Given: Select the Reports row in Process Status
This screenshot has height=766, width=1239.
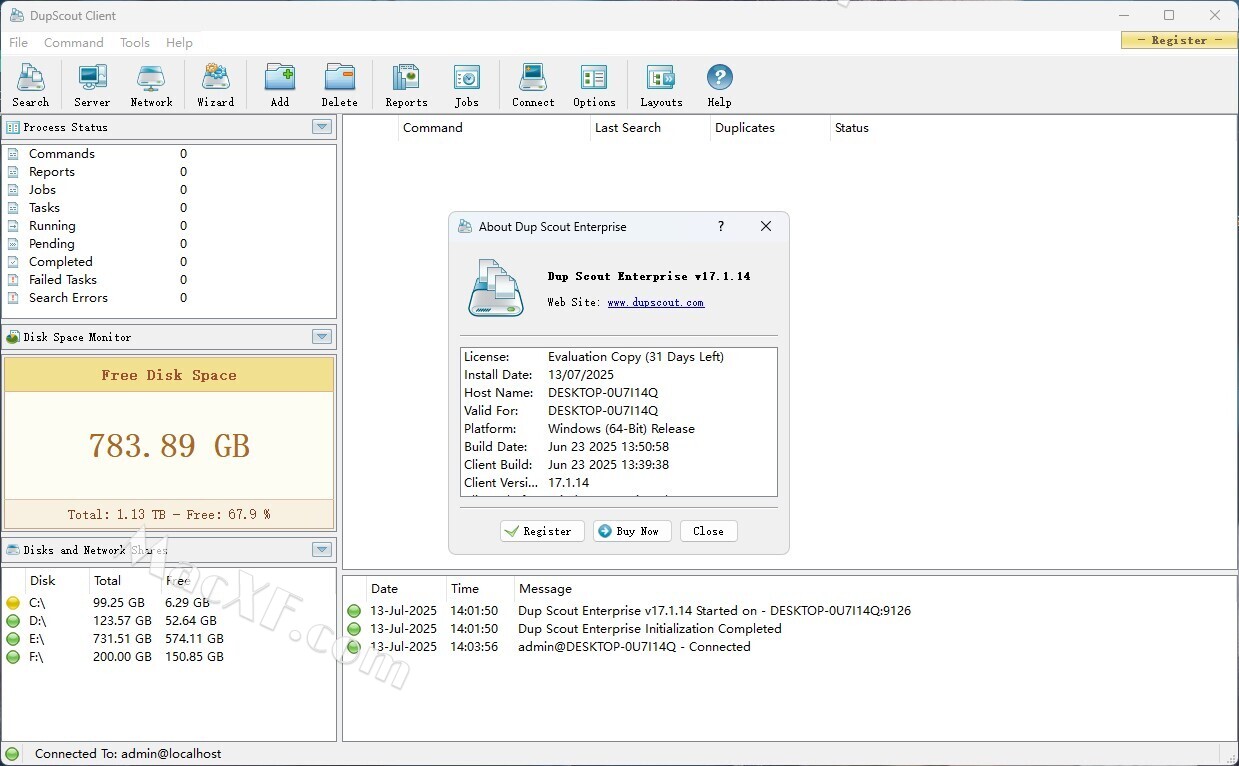Looking at the screenshot, I should tap(170, 172).
